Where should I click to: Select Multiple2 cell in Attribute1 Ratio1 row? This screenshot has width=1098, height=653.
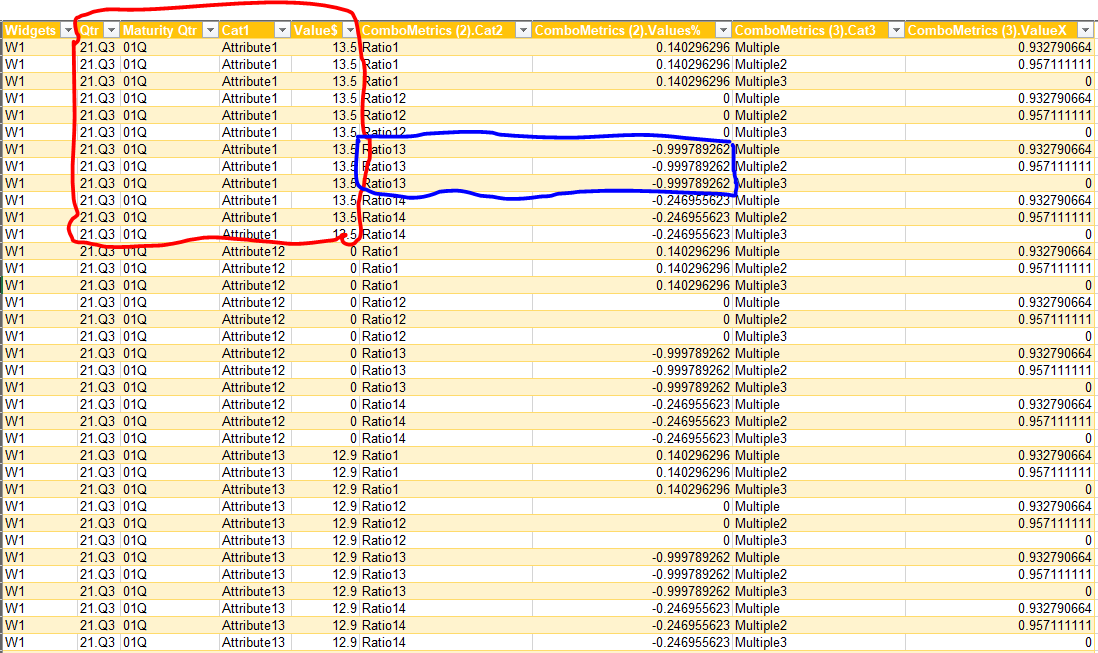[818, 64]
